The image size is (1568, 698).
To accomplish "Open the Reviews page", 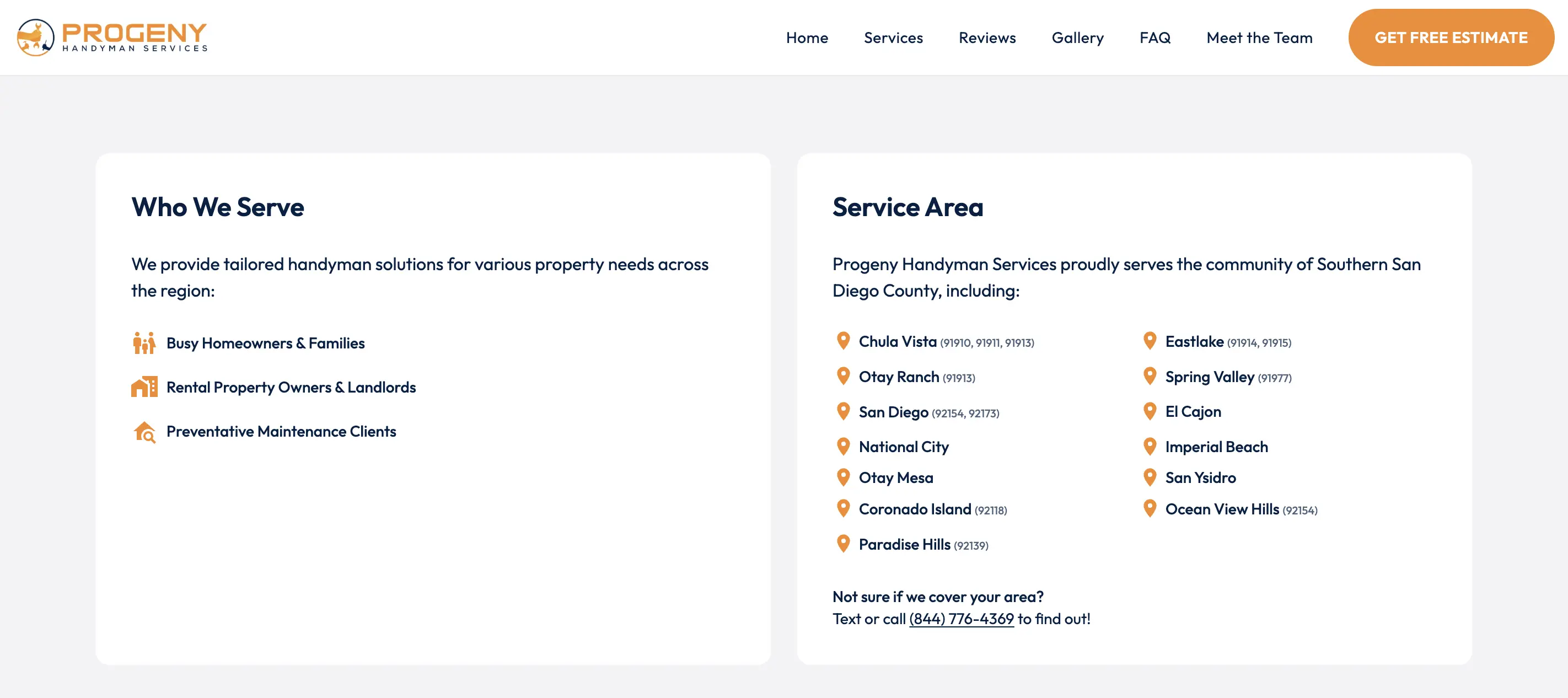I will 987,37.
